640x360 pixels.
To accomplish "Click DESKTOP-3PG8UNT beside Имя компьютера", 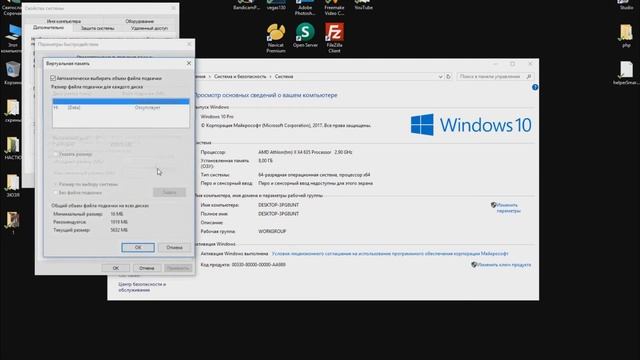I will pos(278,205).
